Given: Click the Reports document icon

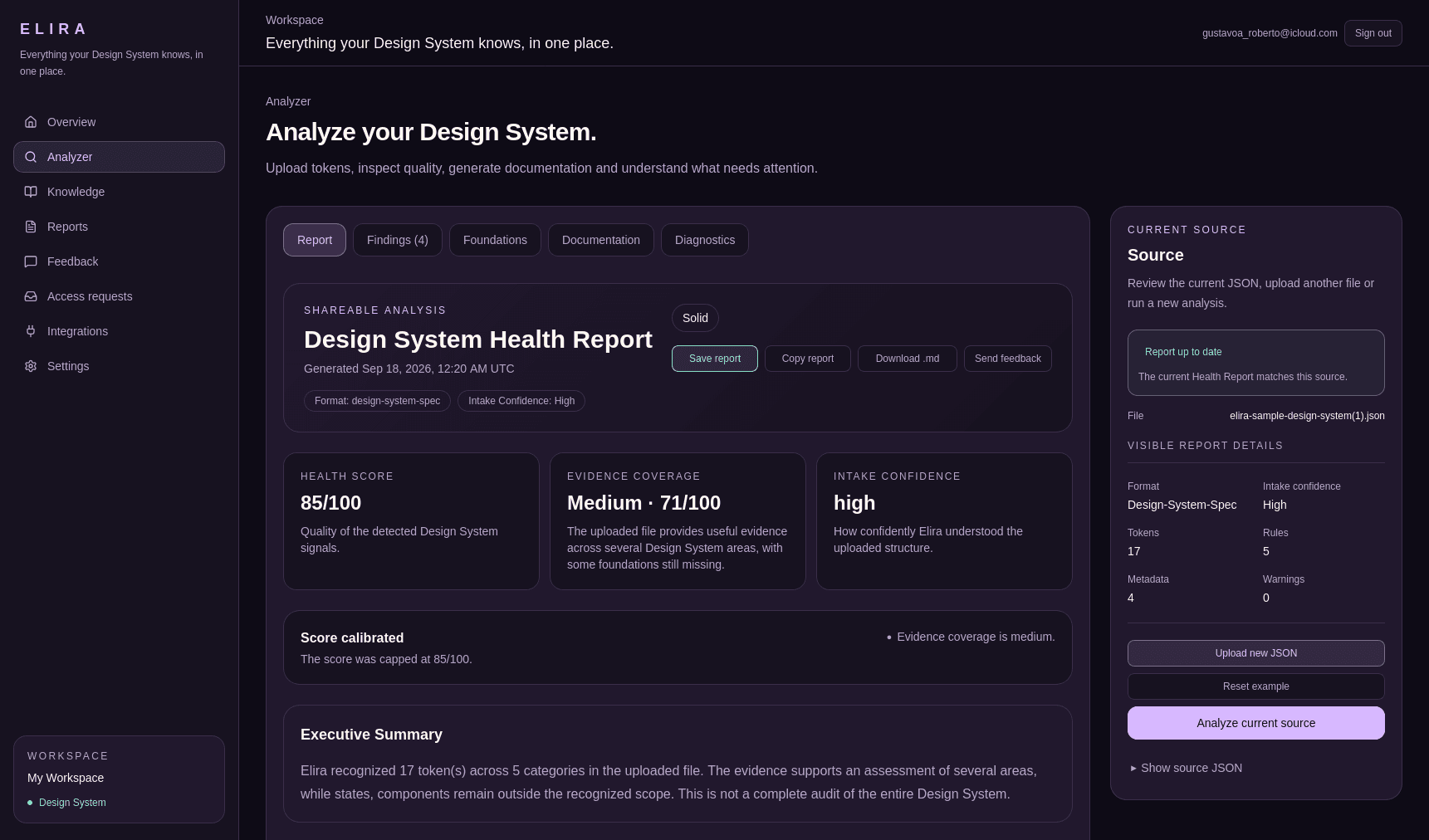Looking at the screenshot, I should pyautogui.click(x=31, y=227).
